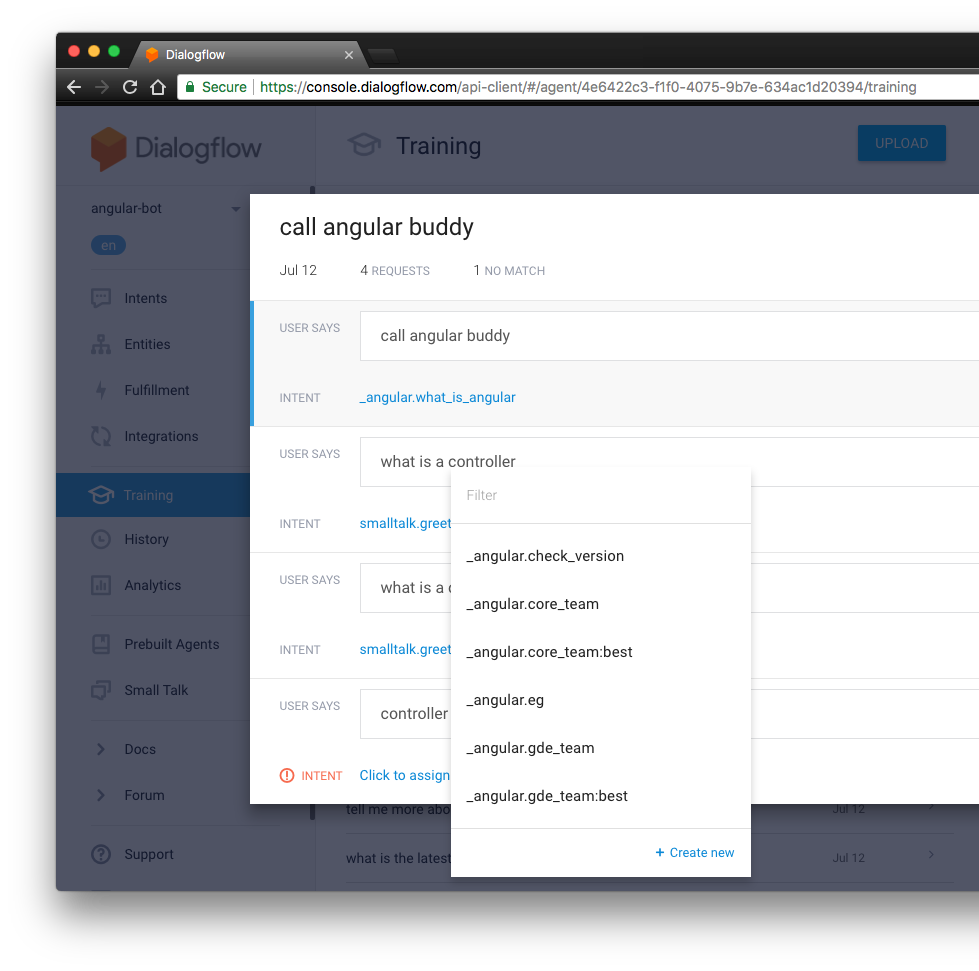Open the Intents menu item
The height and width of the screenshot is (971, 979).
145,298
